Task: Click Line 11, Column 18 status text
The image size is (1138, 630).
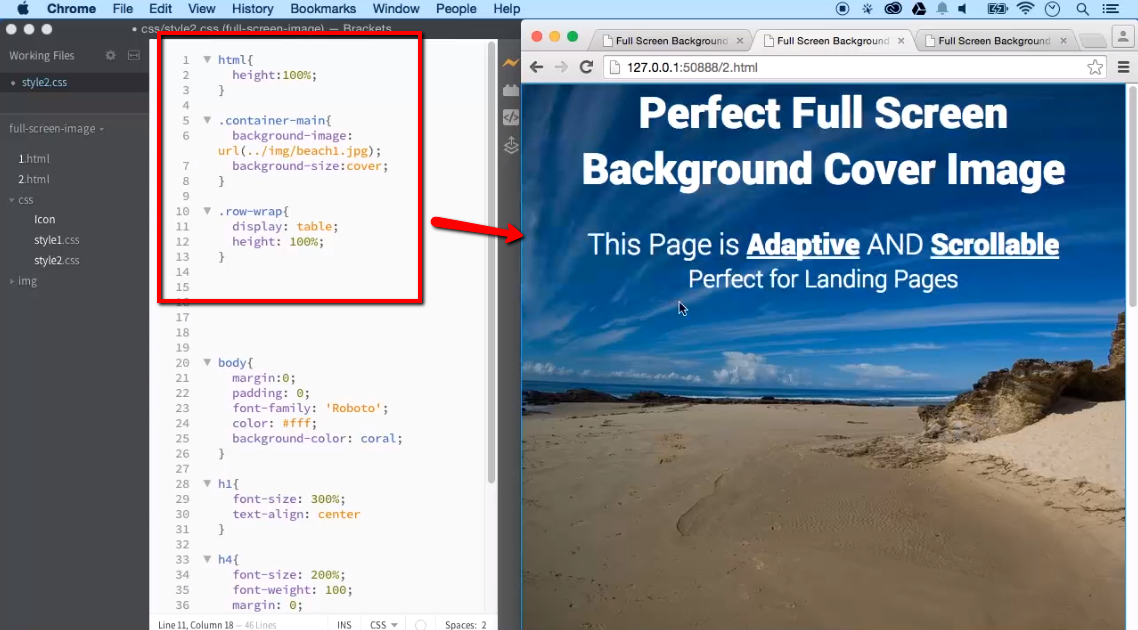Action: [x=195, y=624]
